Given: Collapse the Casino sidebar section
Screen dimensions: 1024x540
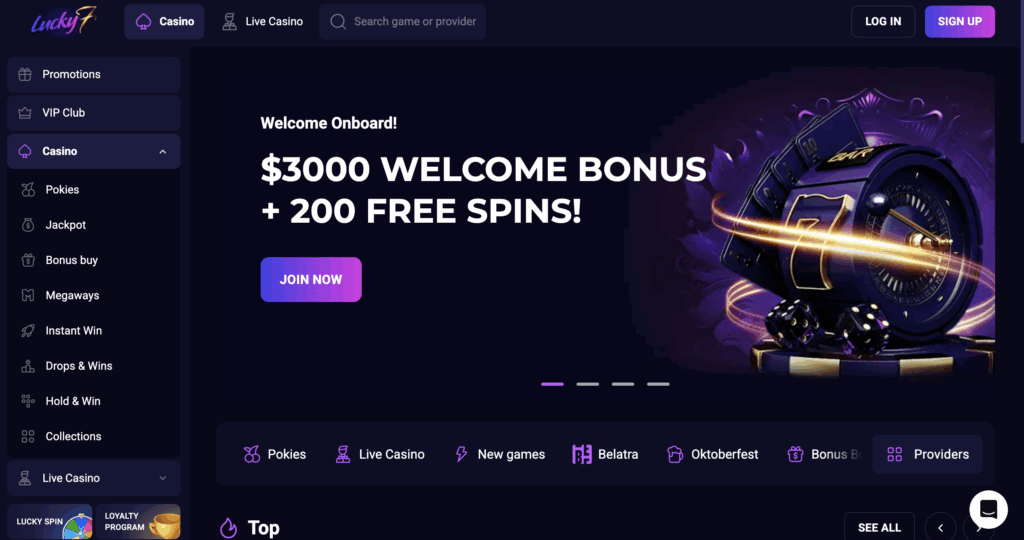Looking at the screenshot, I should pyautogui.click(x=163, y=151).
